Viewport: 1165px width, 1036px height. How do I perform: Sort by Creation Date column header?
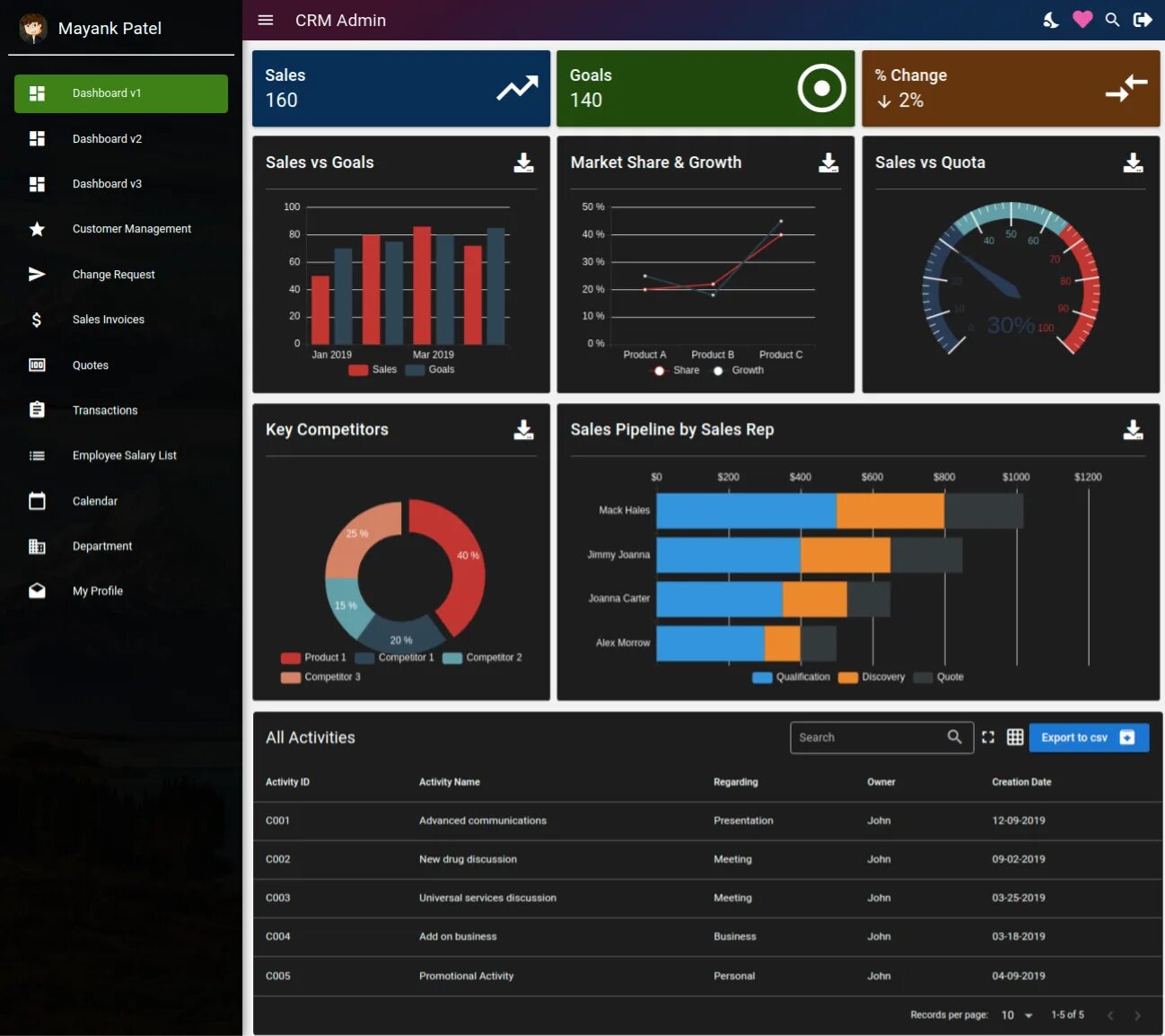[x=1021, y=782]
